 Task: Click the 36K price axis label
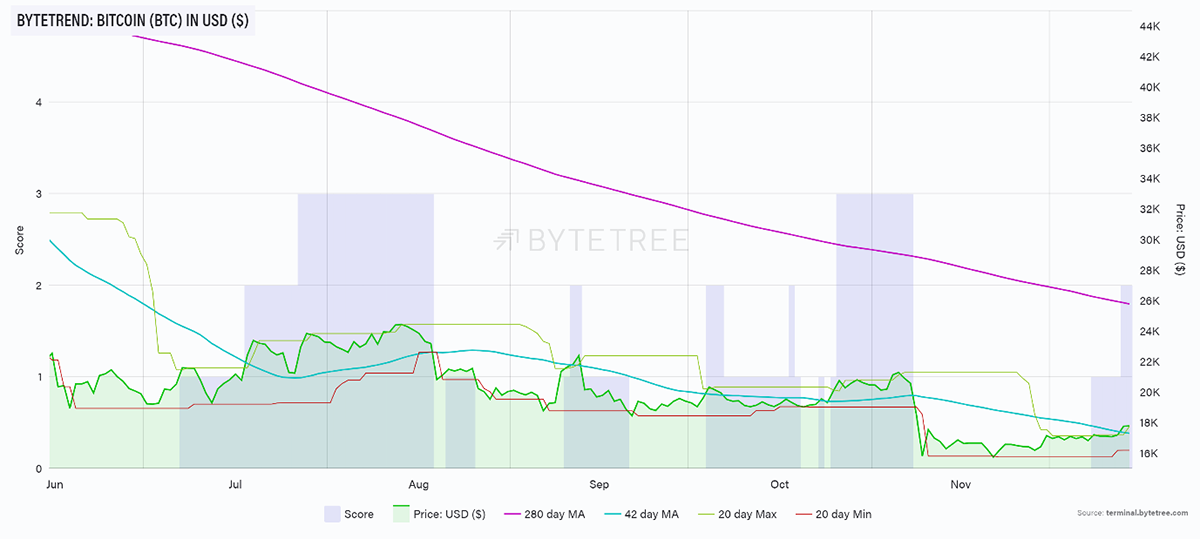click(x=1149, y=148)
